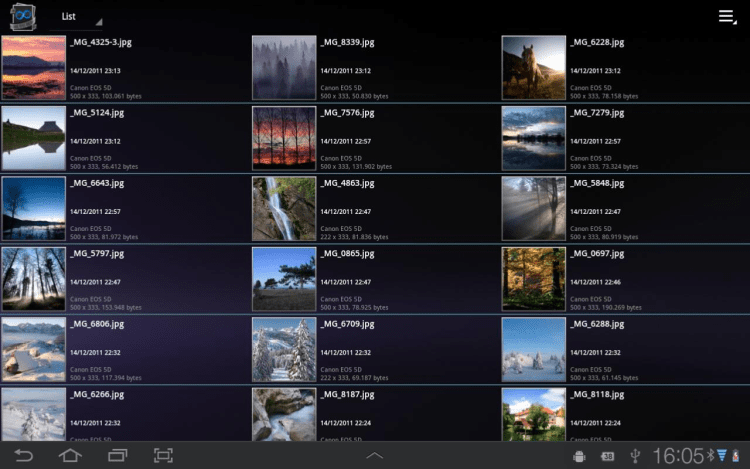Image resolution: width=750 pixels, height=469 pixels.
Task: Open the overflow menu icon at the top right
Action: click(727, 17)
